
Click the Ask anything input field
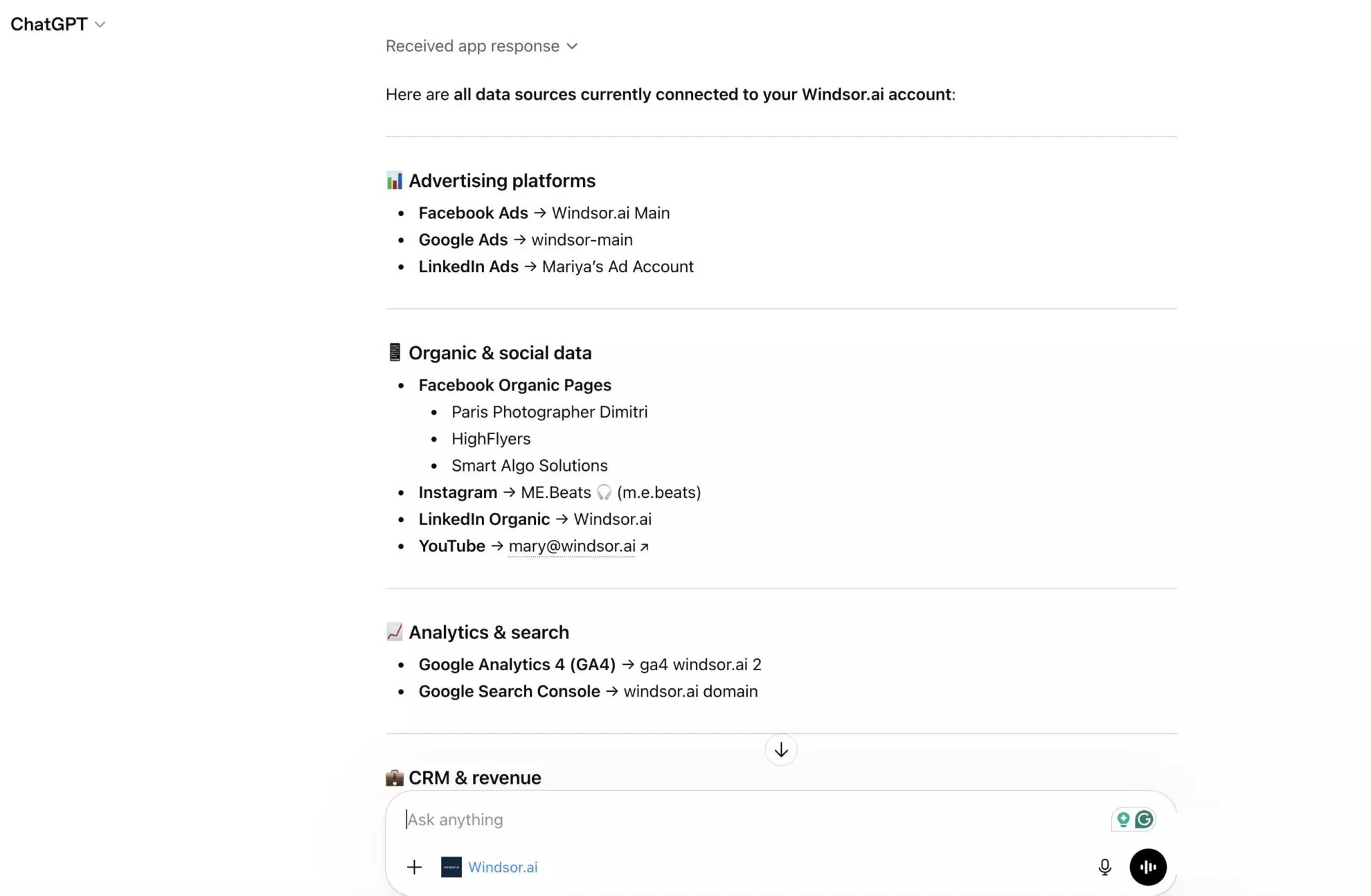[x=692, y=820]
